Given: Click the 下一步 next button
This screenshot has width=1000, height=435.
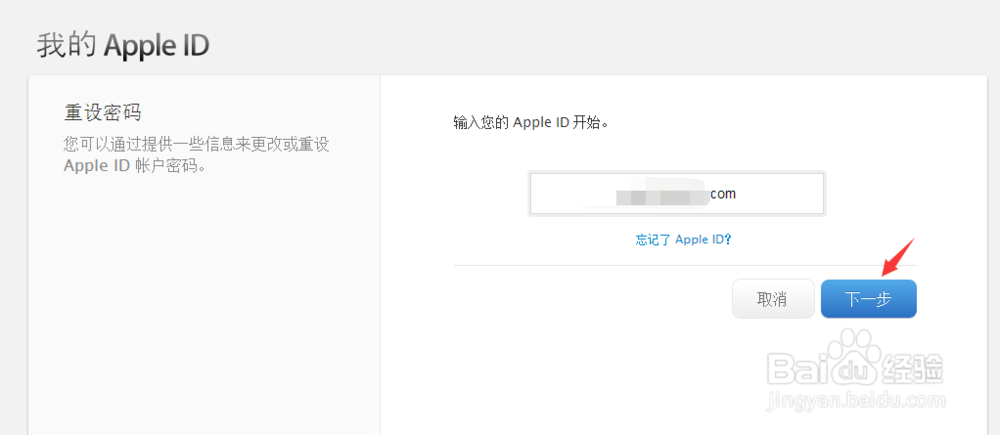Looking at the screenshot, I should tap(868, 299).
